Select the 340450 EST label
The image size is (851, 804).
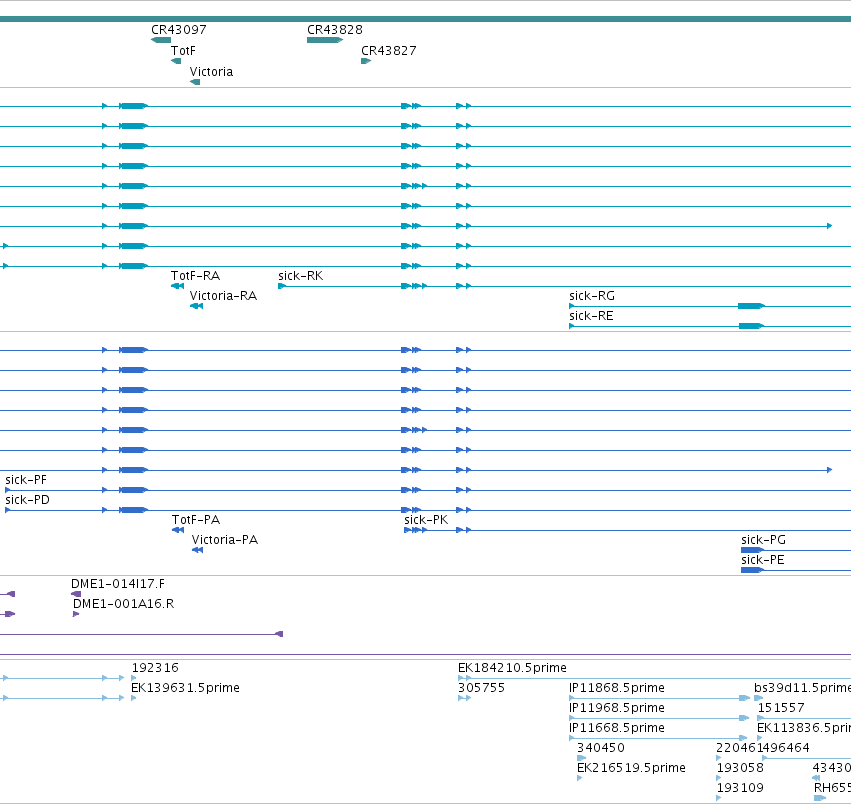click(600, 748)
